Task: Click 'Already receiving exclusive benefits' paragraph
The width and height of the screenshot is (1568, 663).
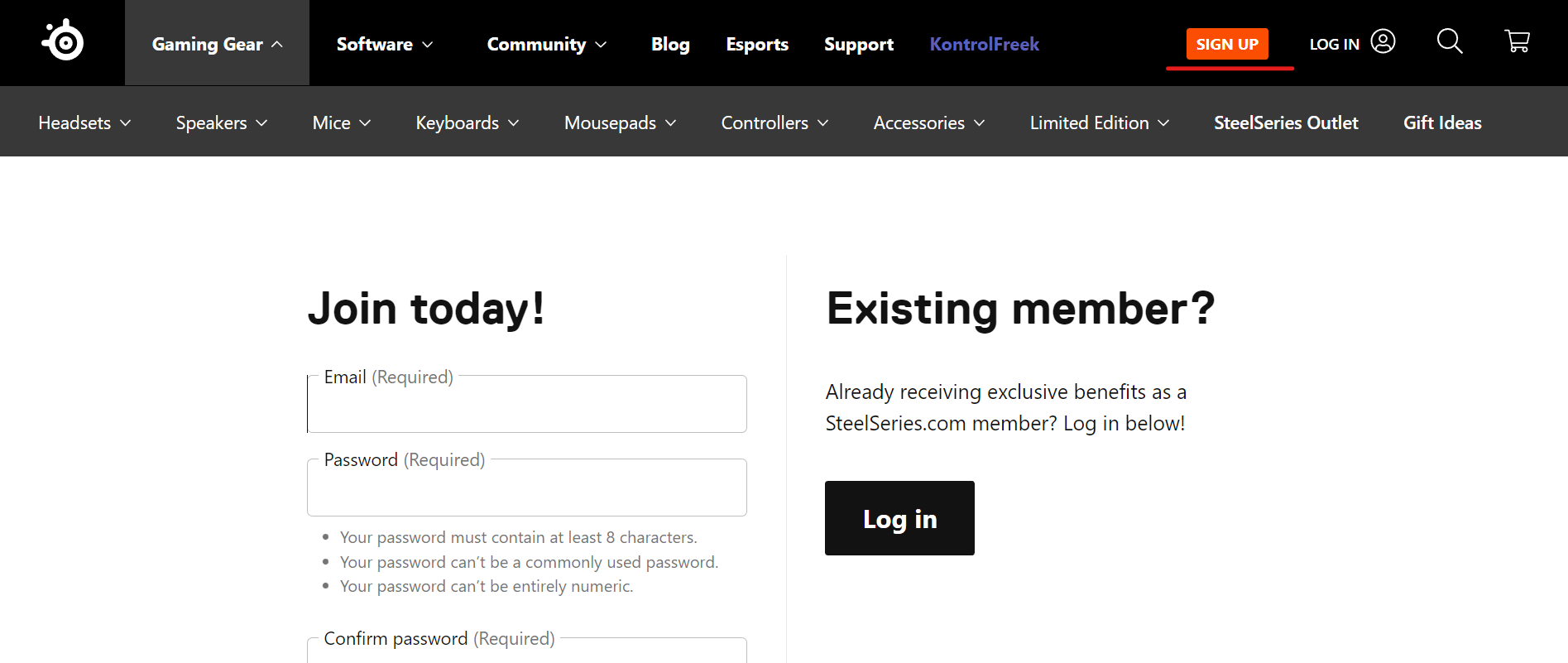Action: pyautogui.click(x=1005, y=407)
